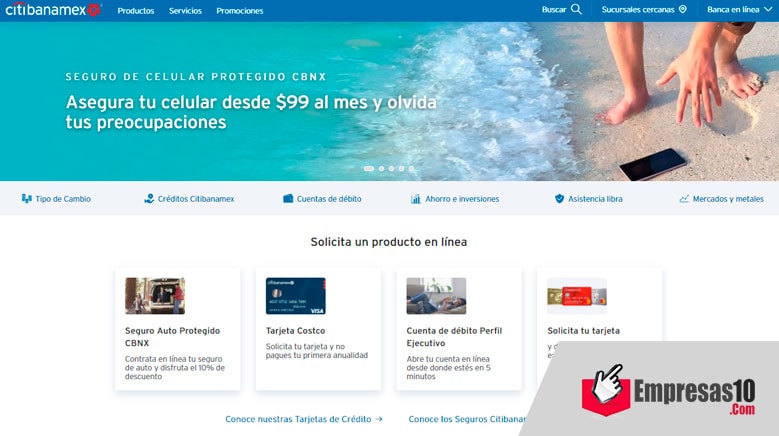This screenshot has height=436, width=779.
Task: Click the Cuenta de débito Perfil Ejecutivo image
Action: (x=436, y=296)
